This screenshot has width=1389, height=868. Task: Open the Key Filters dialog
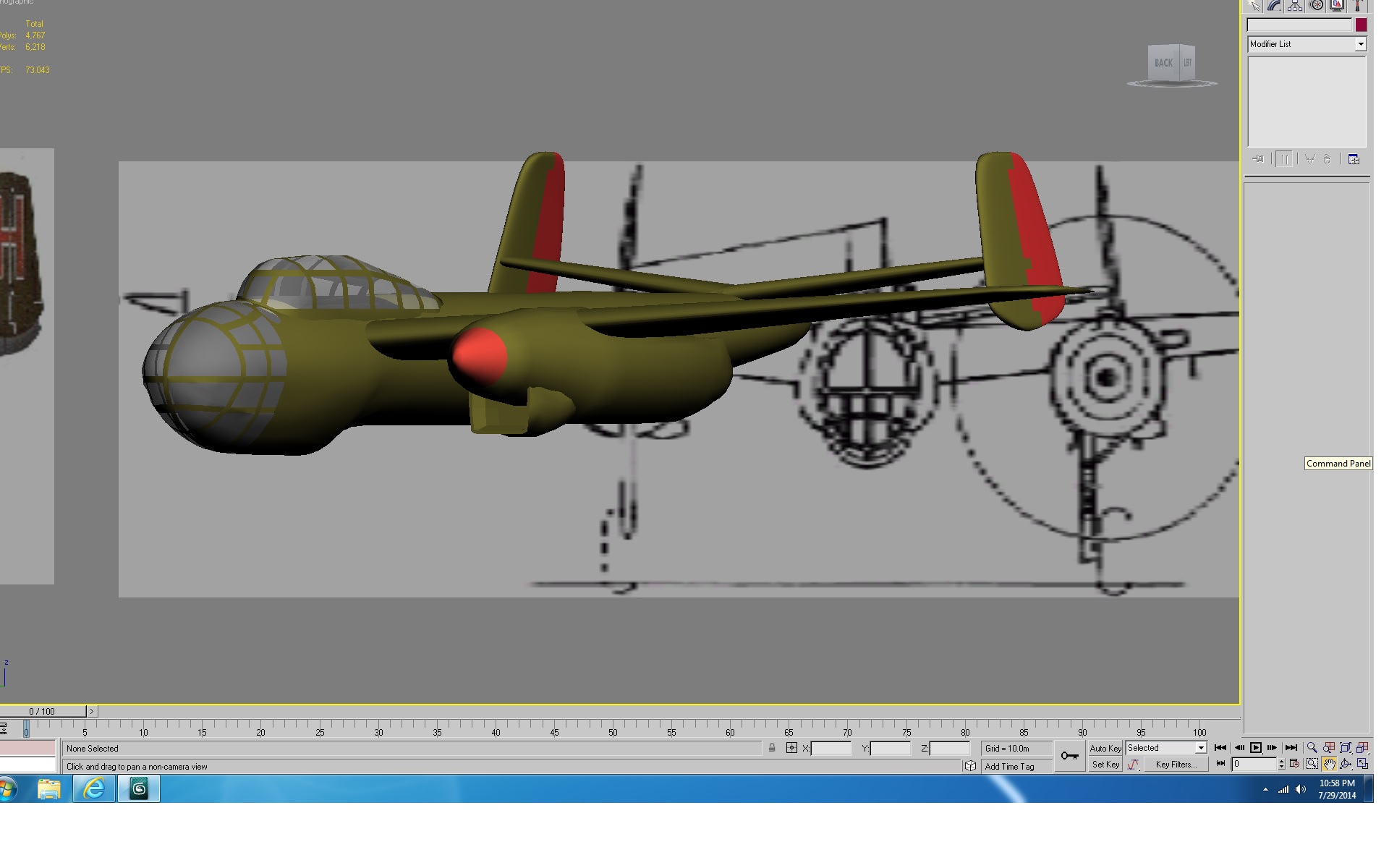point(1176,764)
